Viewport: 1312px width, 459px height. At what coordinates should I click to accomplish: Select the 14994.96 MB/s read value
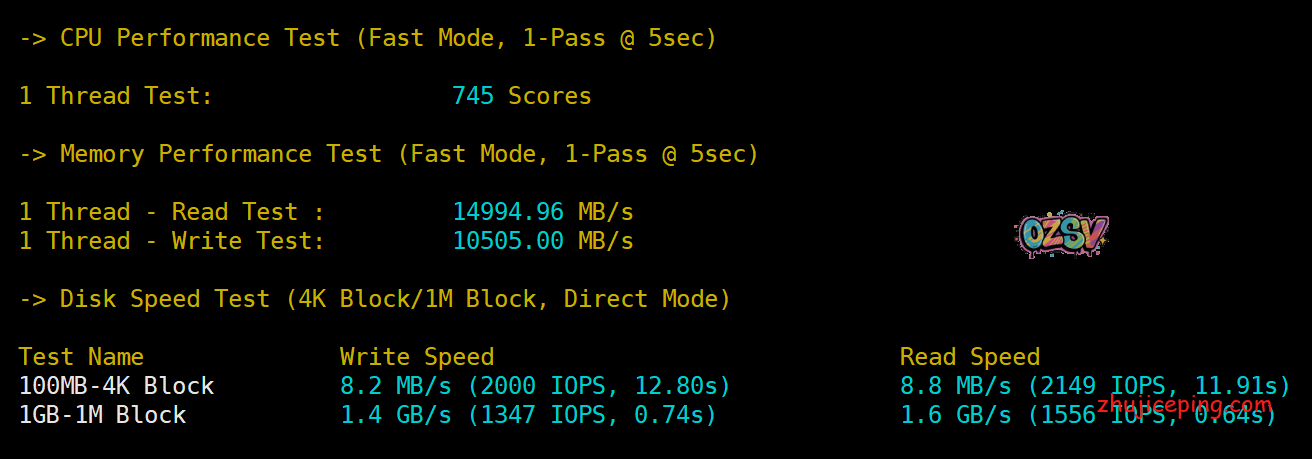click(543, 212)
